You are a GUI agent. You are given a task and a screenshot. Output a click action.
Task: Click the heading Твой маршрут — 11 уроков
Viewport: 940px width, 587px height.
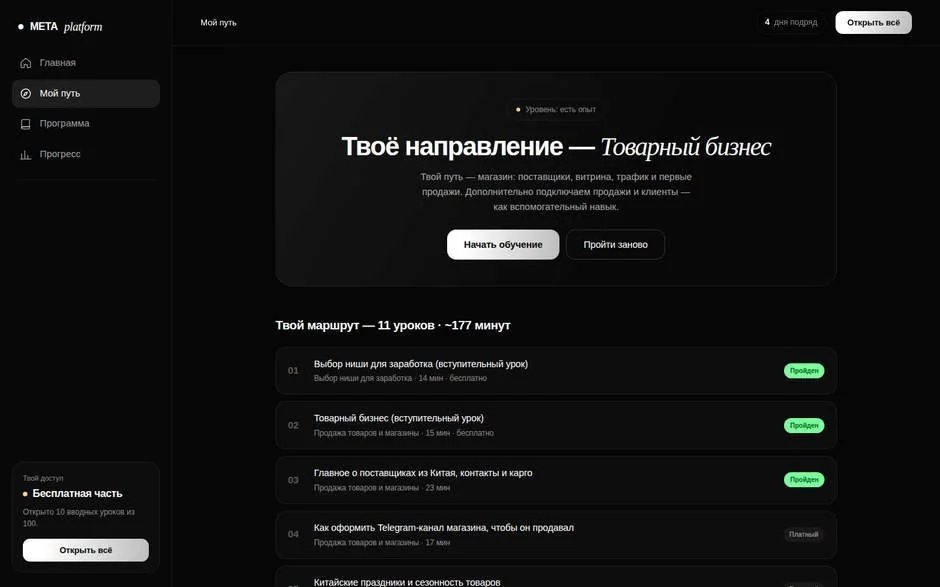[x=393, y=325]
